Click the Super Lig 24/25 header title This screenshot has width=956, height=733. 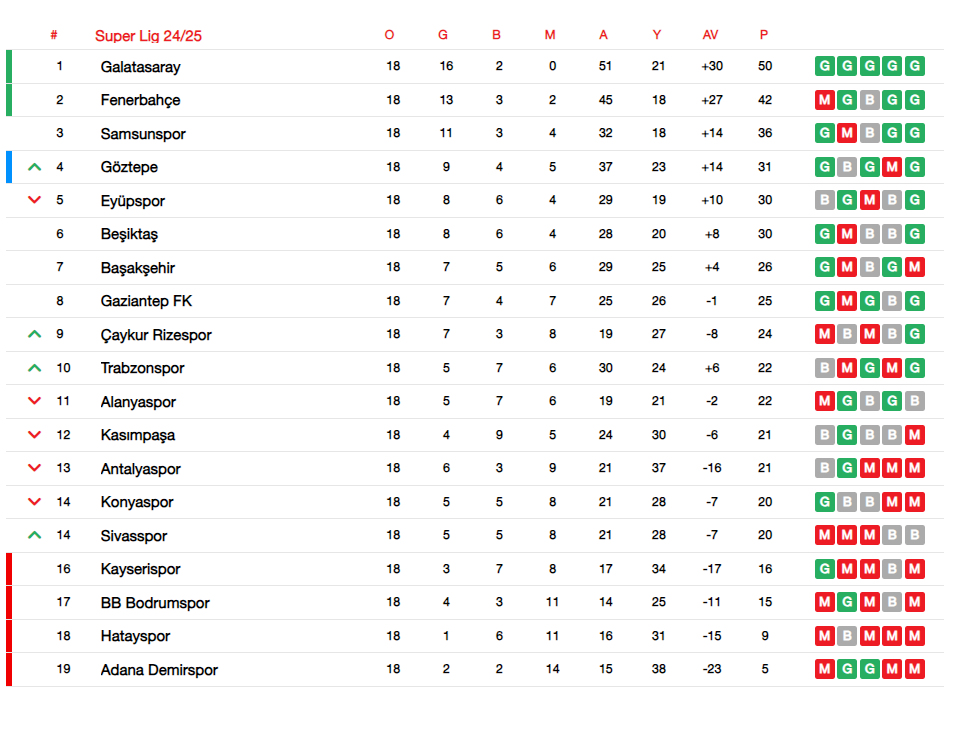tap(148, 36)
